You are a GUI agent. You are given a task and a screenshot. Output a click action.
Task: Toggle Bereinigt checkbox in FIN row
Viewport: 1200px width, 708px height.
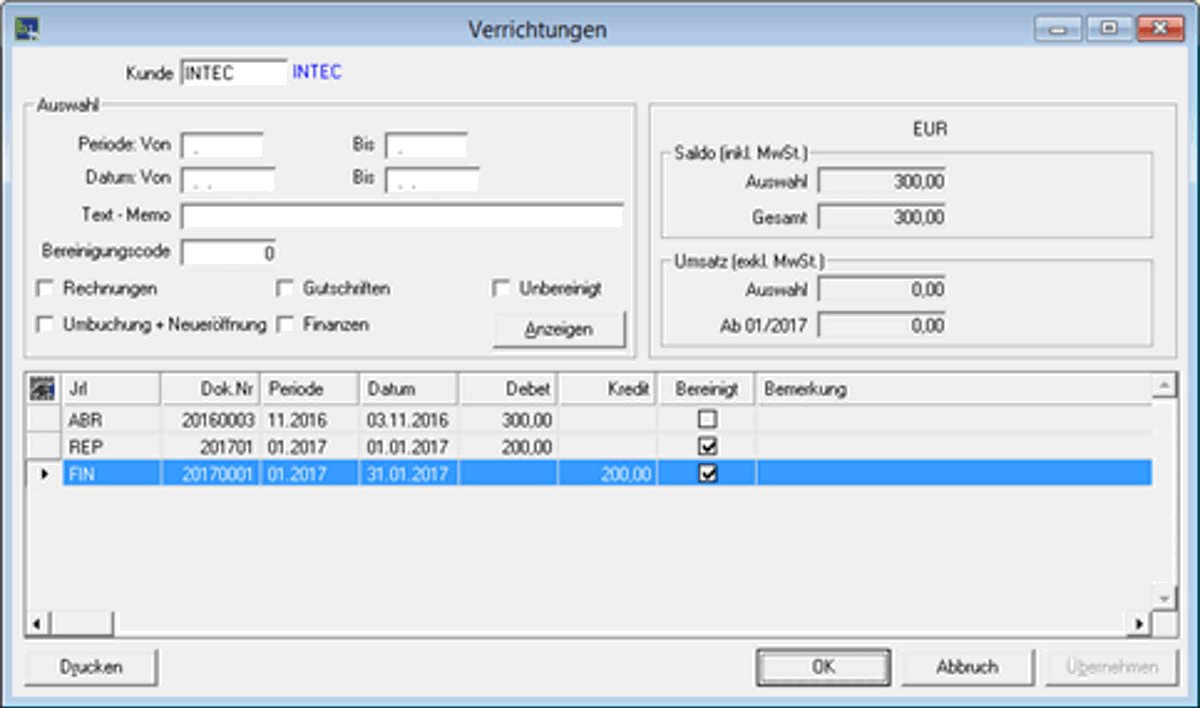pyautogui.click(x=708, y=474)
